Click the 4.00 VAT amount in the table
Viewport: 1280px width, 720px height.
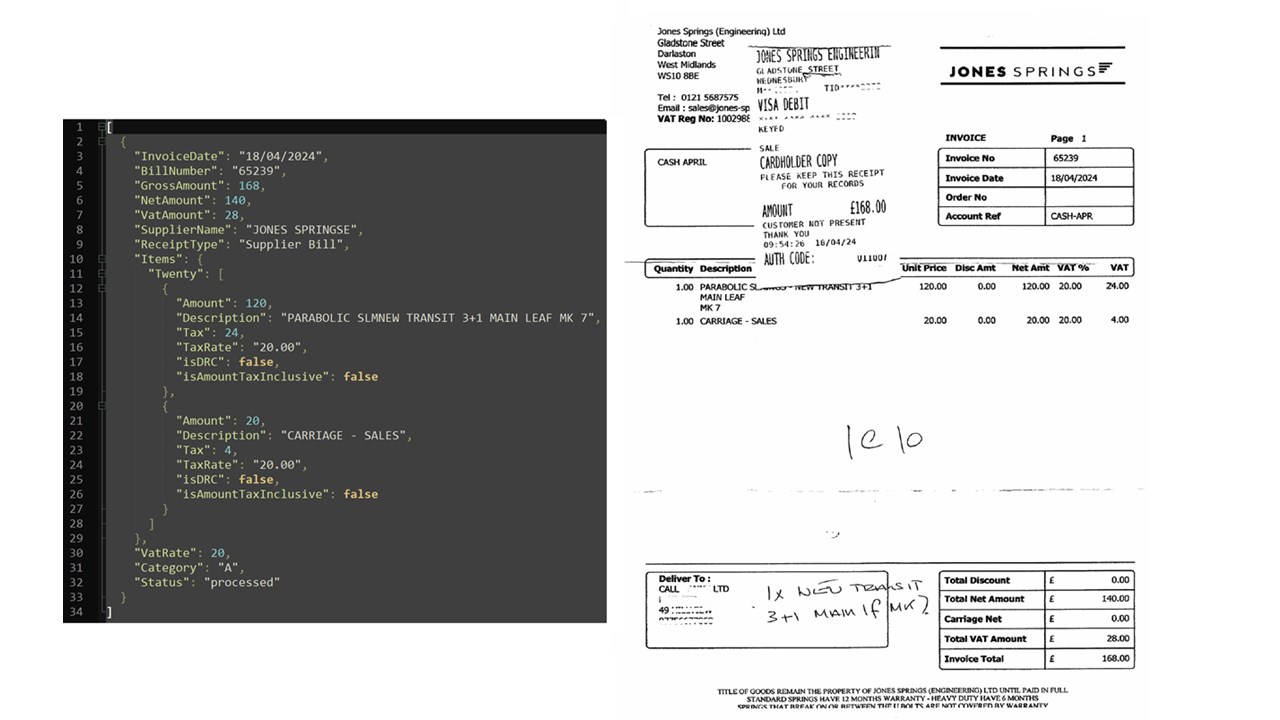(x=1120, y=320)
